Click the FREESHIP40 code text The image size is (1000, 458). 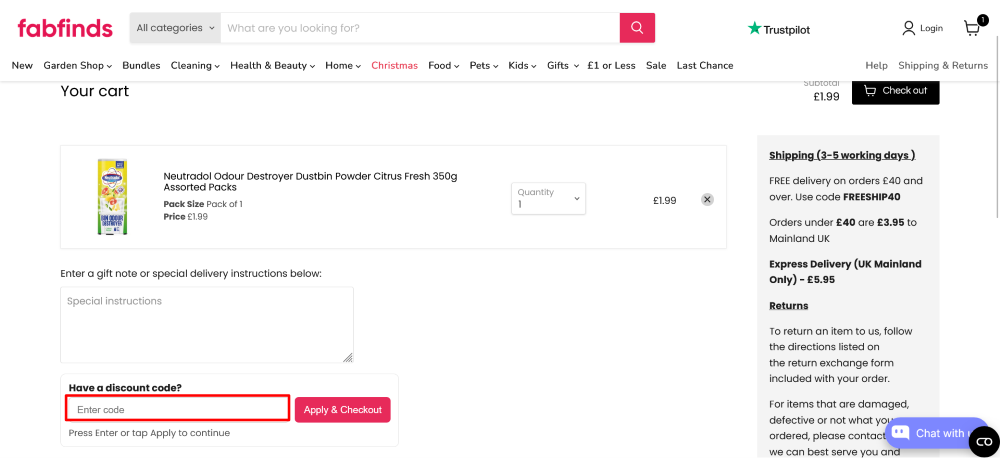click(871, 197)
